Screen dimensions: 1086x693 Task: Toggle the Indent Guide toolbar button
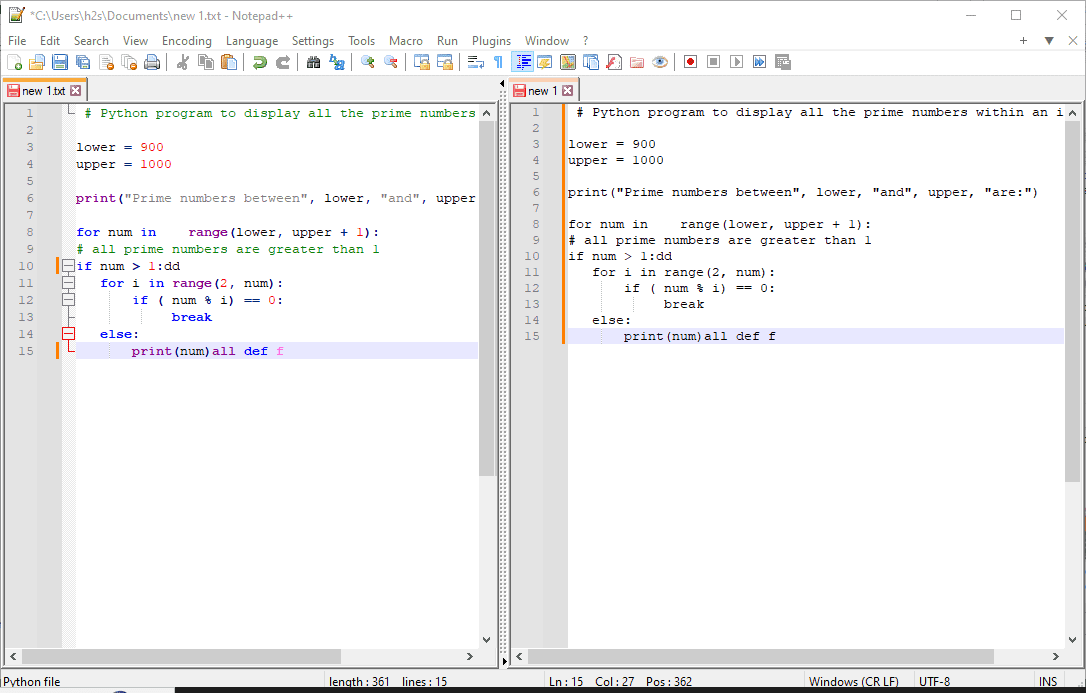522,62
